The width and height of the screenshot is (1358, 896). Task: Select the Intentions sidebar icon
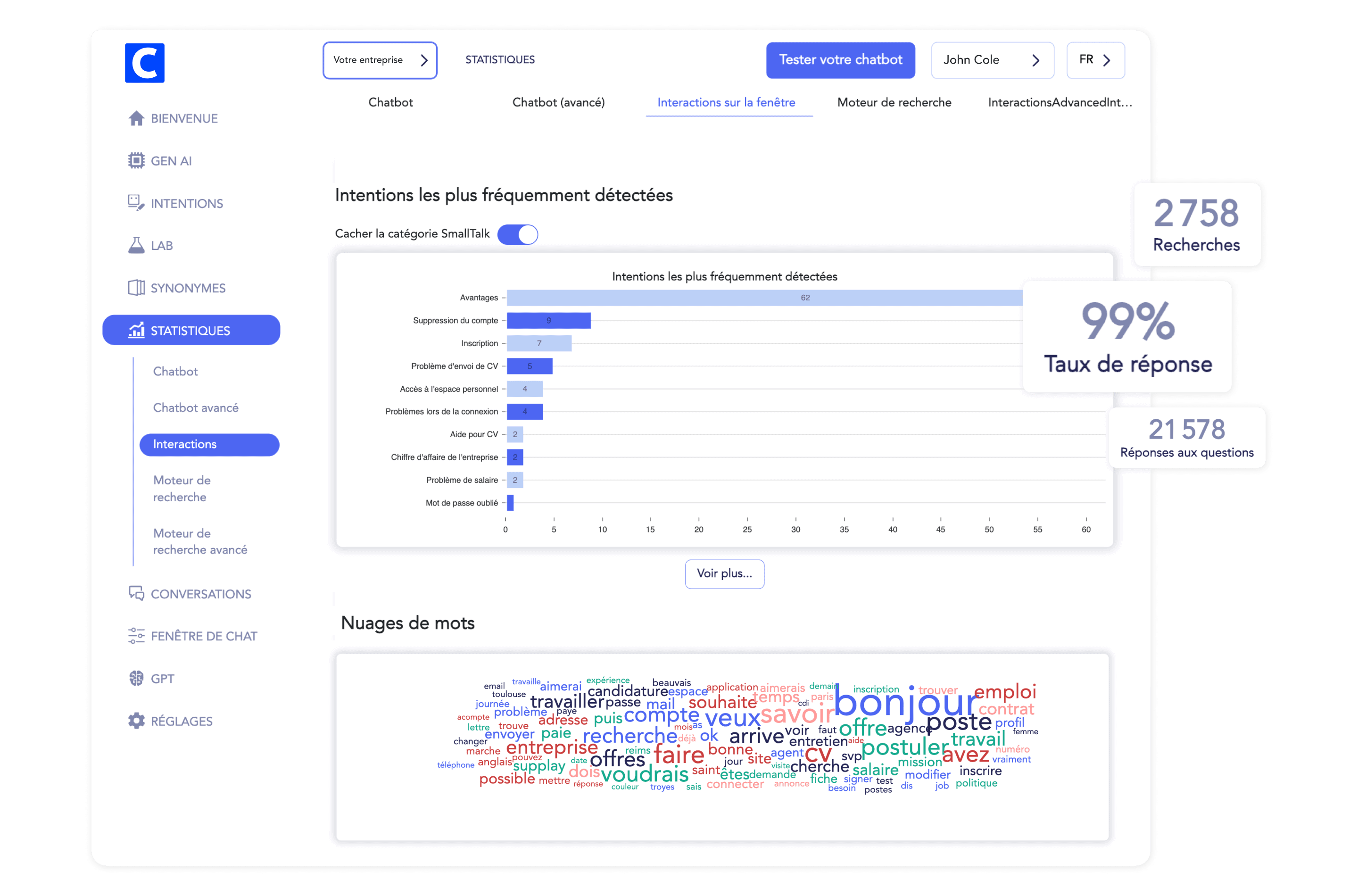click(x=136, y=203)
